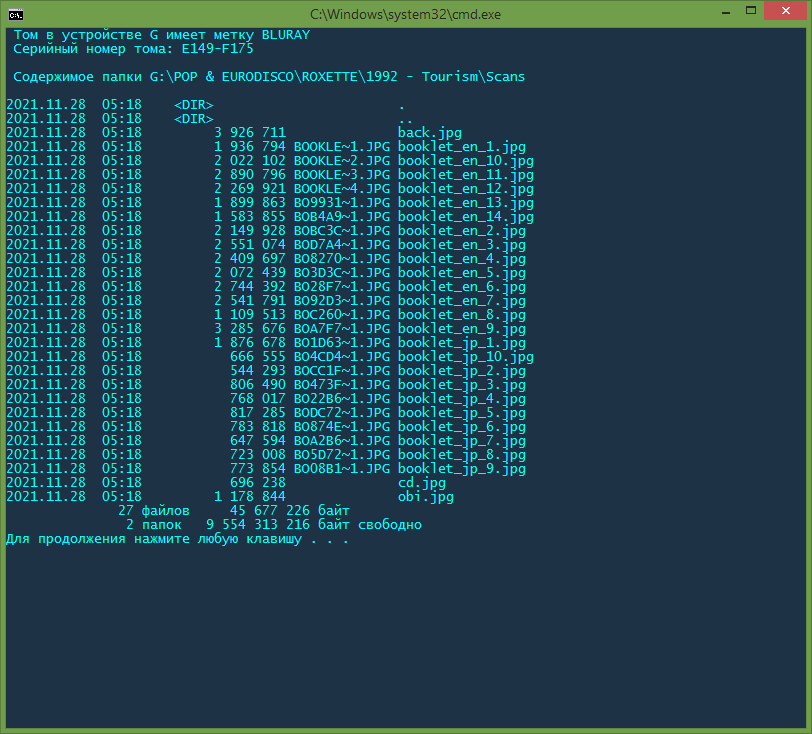Click short name BOD7A4~1.JPG

coord(342,244)
